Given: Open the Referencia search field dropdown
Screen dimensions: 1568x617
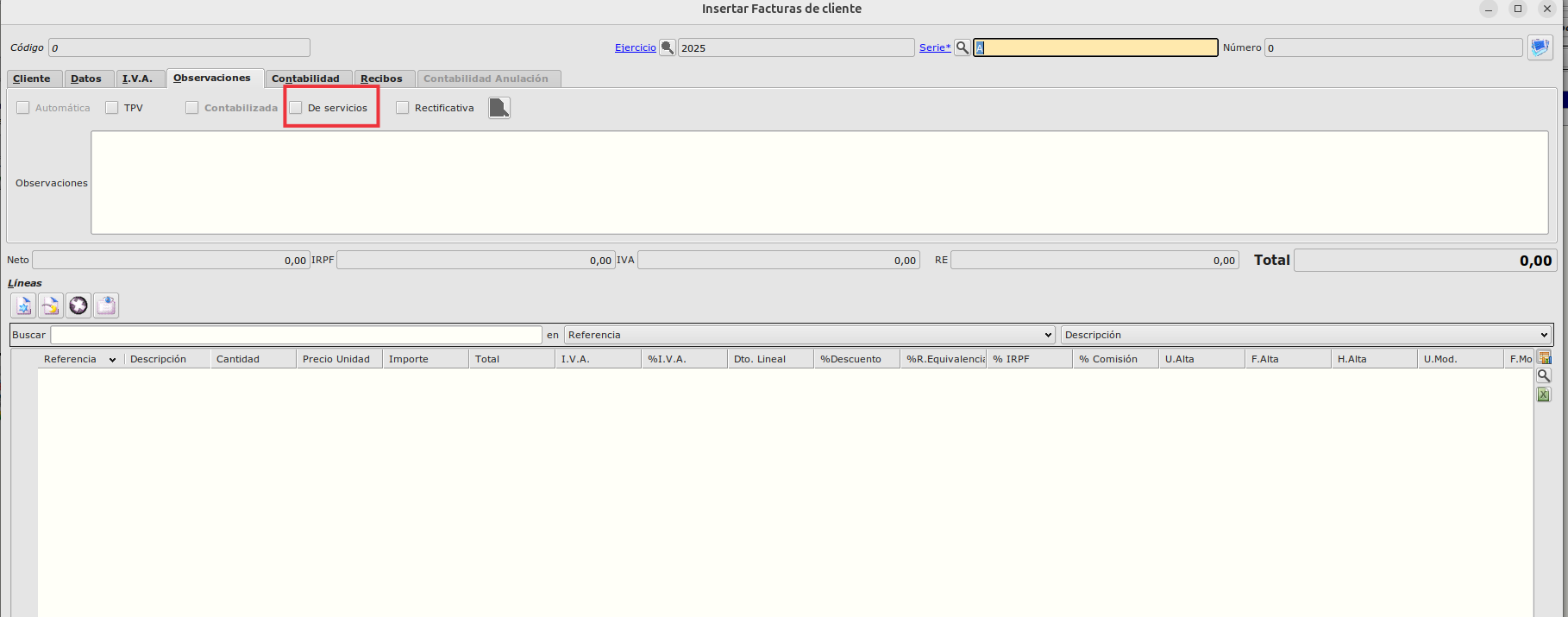Looking at the screenshot, I should 809,335.
